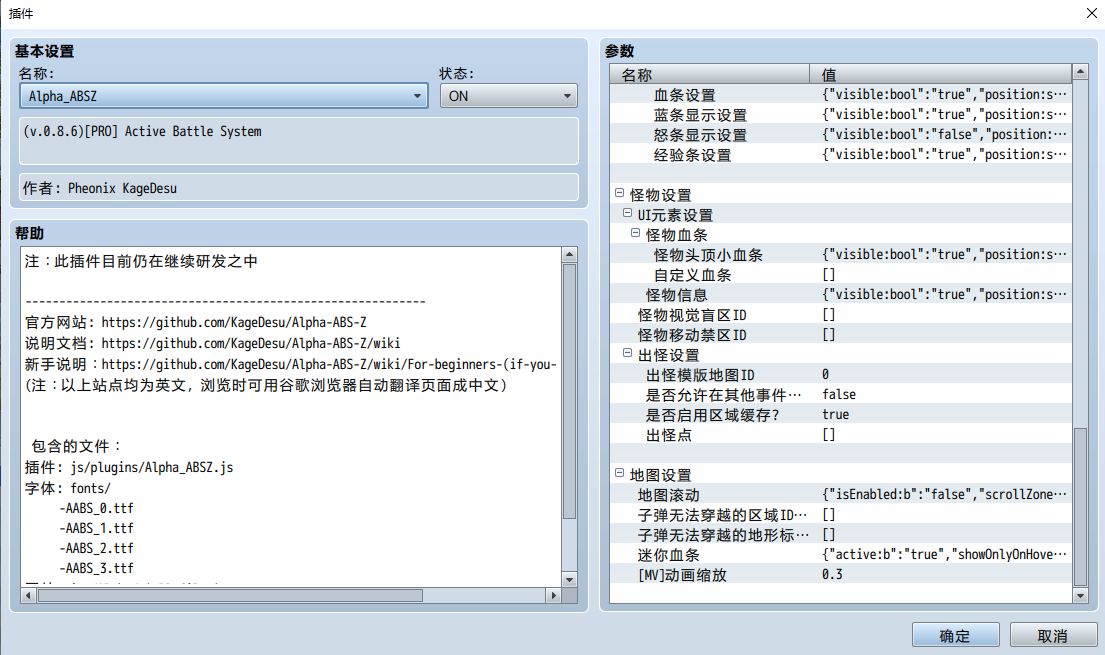Select the 地图滚动 parameter row
Image resolution: width=1105 pixels, height=655 pixels.
[x=841, y=494]
